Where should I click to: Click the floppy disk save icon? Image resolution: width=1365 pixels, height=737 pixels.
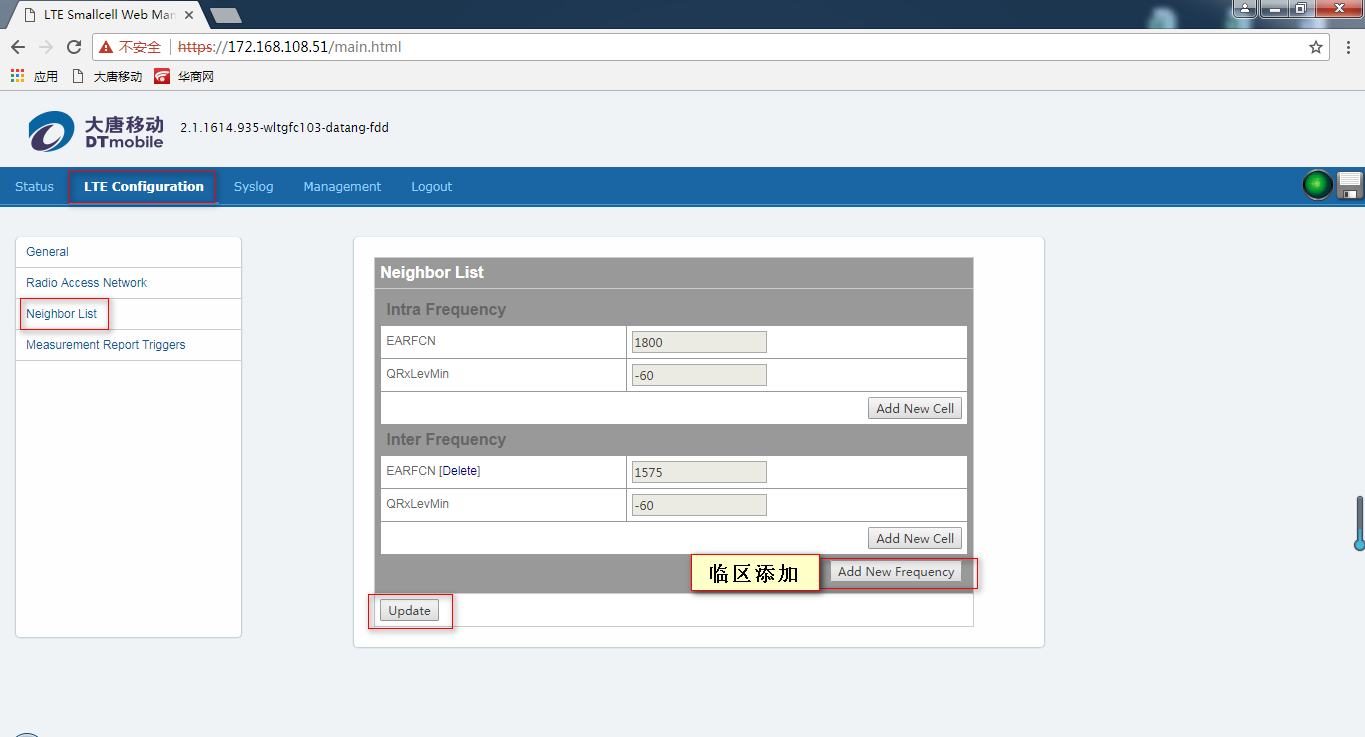pyautogui.click(x=1349, y=186)
